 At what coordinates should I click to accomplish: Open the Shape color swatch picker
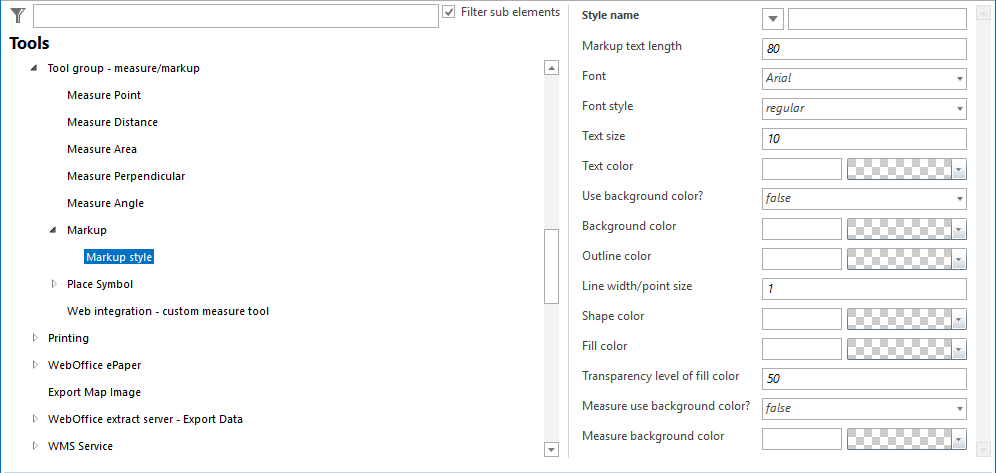[907, 319]
